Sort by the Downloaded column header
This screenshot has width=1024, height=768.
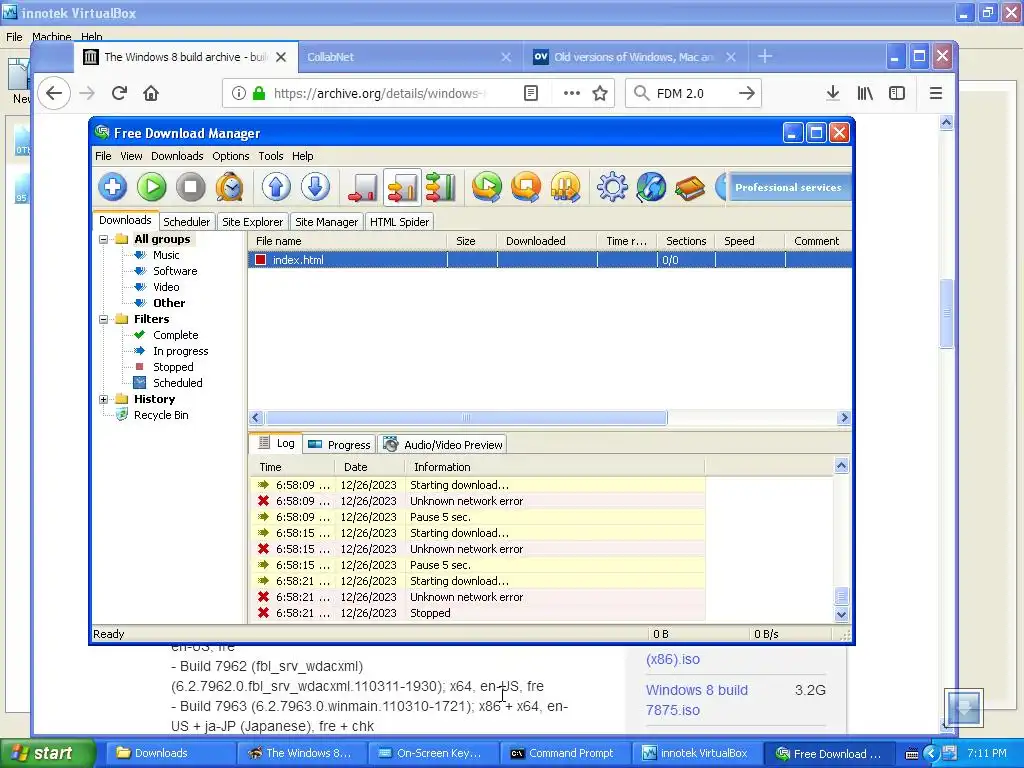[x=547, y=241]
